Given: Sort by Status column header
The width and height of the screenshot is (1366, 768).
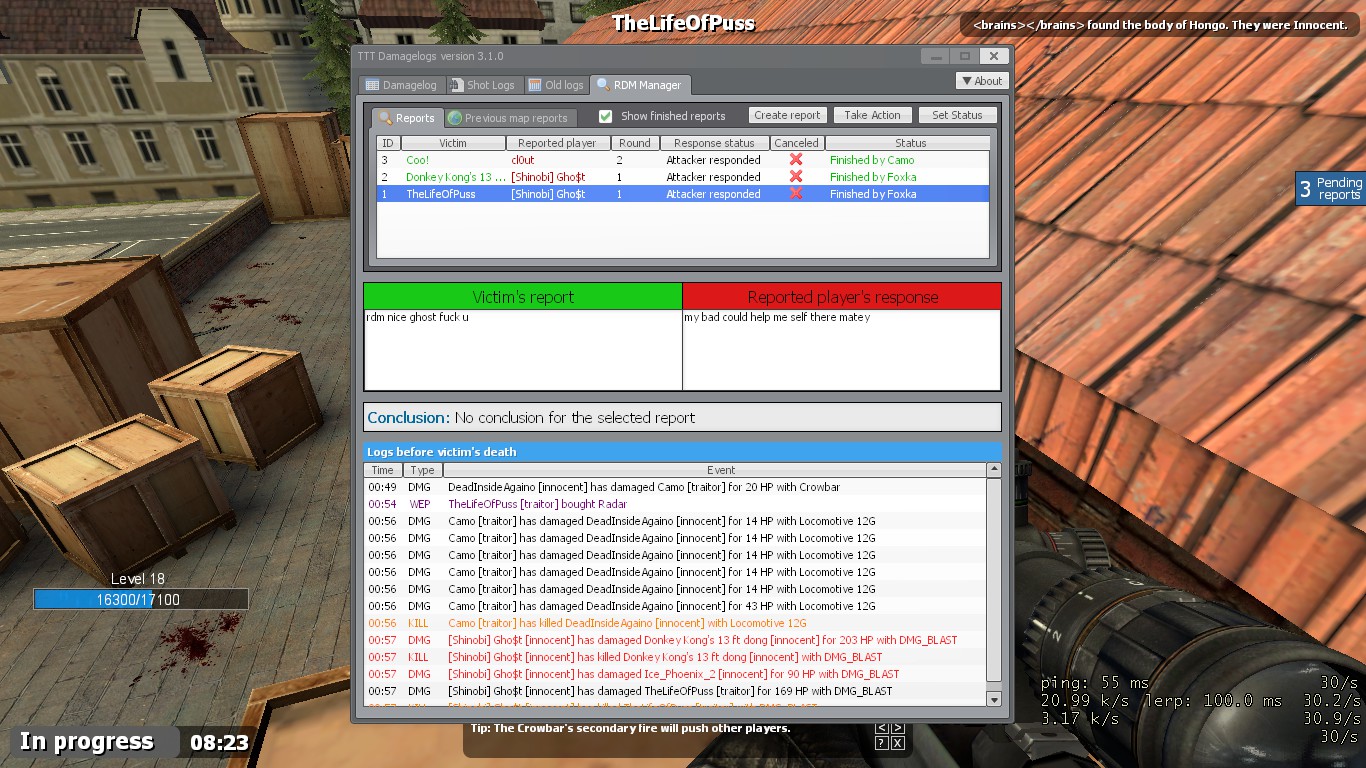Looking at the screenshot, I should (x=910, y=143).
